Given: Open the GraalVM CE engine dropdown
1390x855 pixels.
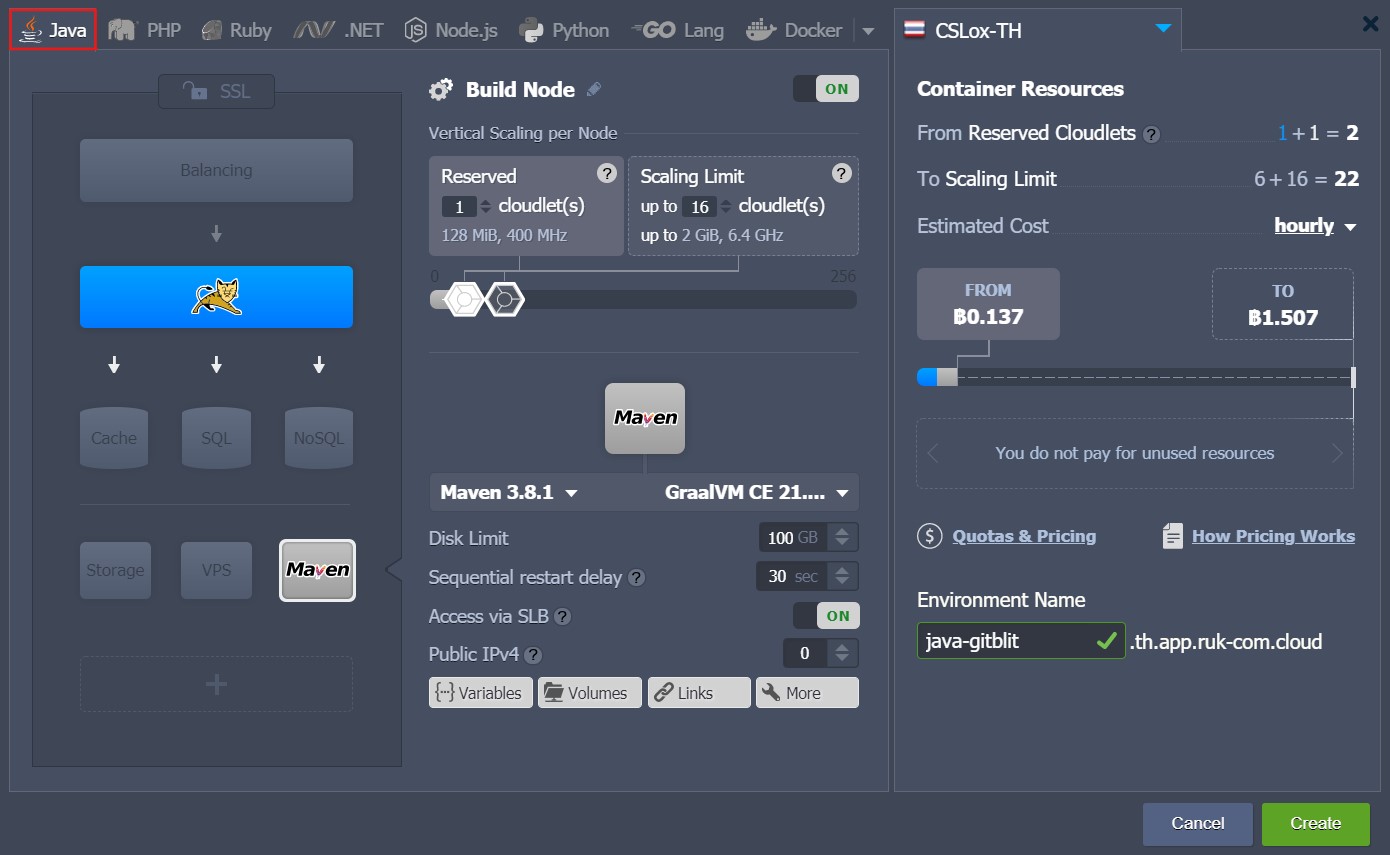Looking at the screenshot, I should click(756, 492).
